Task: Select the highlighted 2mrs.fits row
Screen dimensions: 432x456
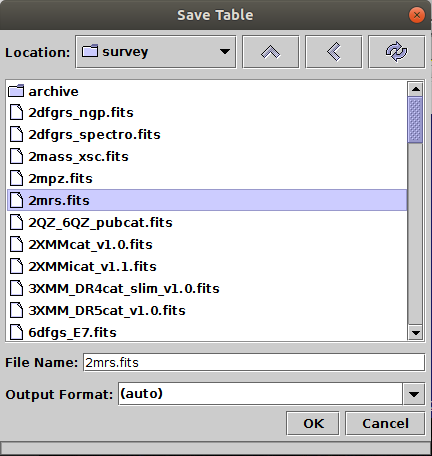Action: pos(207,200)
